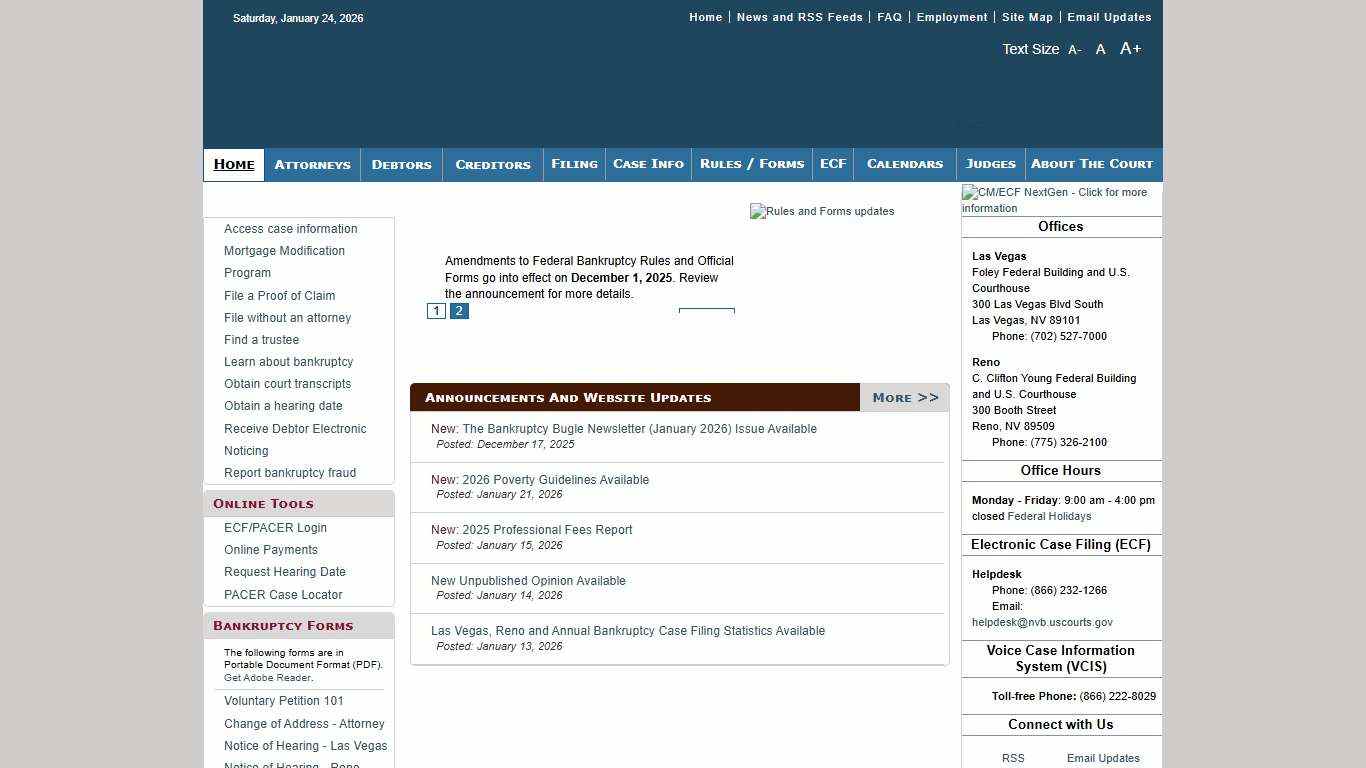Screen dimensions: 1366x768
Task: Click More >> in the announcements header
Action: 905,398
